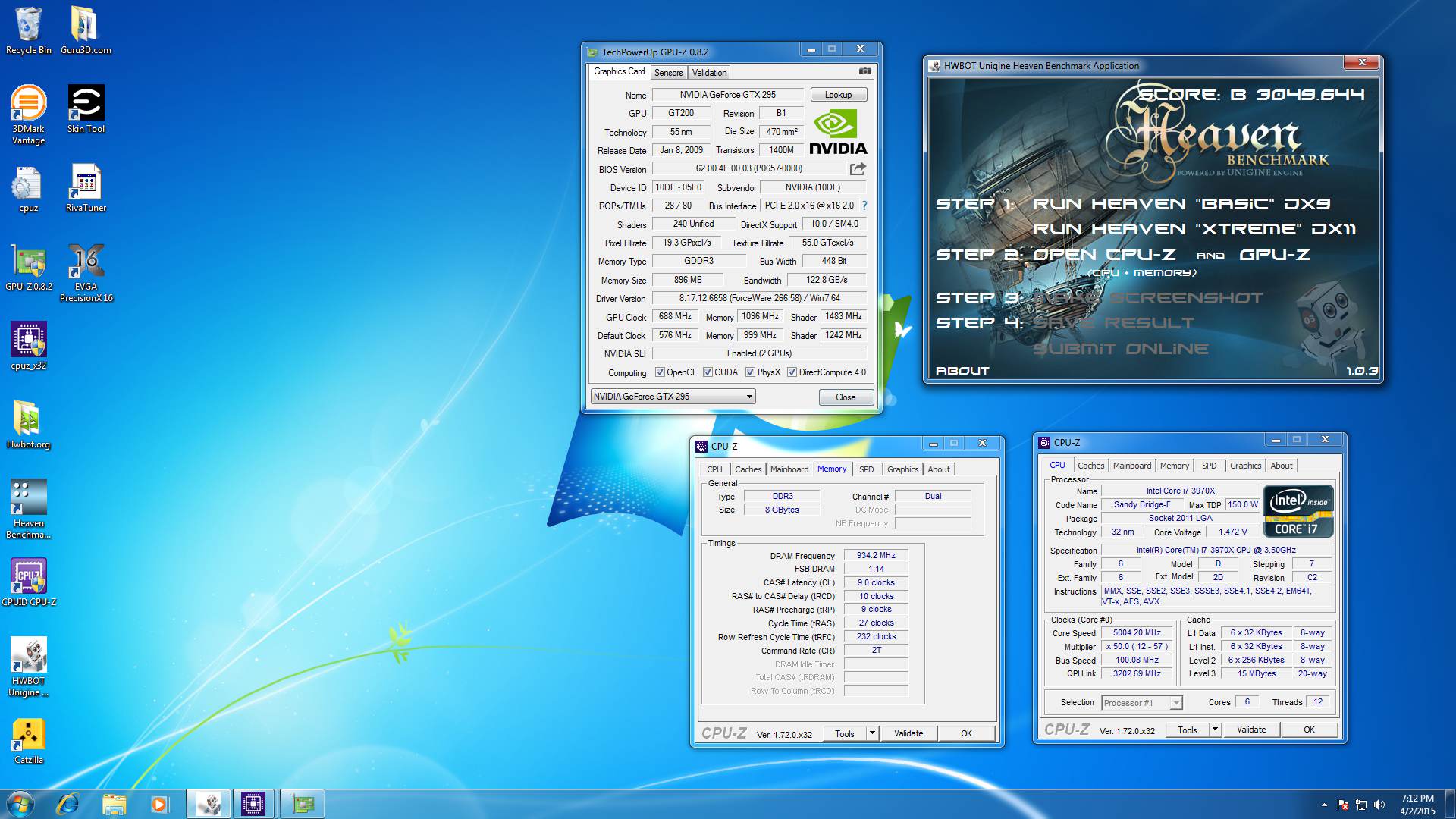Launch Heaven Benchmark desktop shortcut
Image resolution: width=1456 pixels, height=819 pixels.
pyautogui.click(x=29, y=509)
